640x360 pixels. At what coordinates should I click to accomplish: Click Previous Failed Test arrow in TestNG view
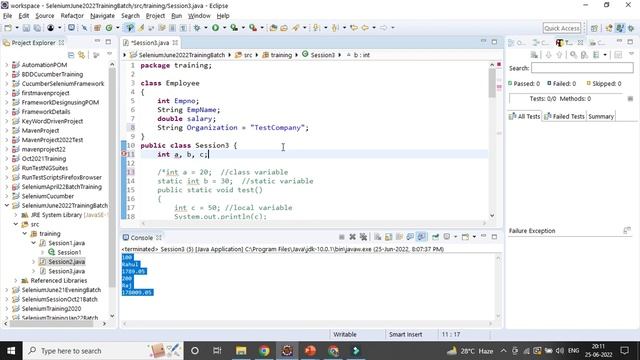(559, 55)
